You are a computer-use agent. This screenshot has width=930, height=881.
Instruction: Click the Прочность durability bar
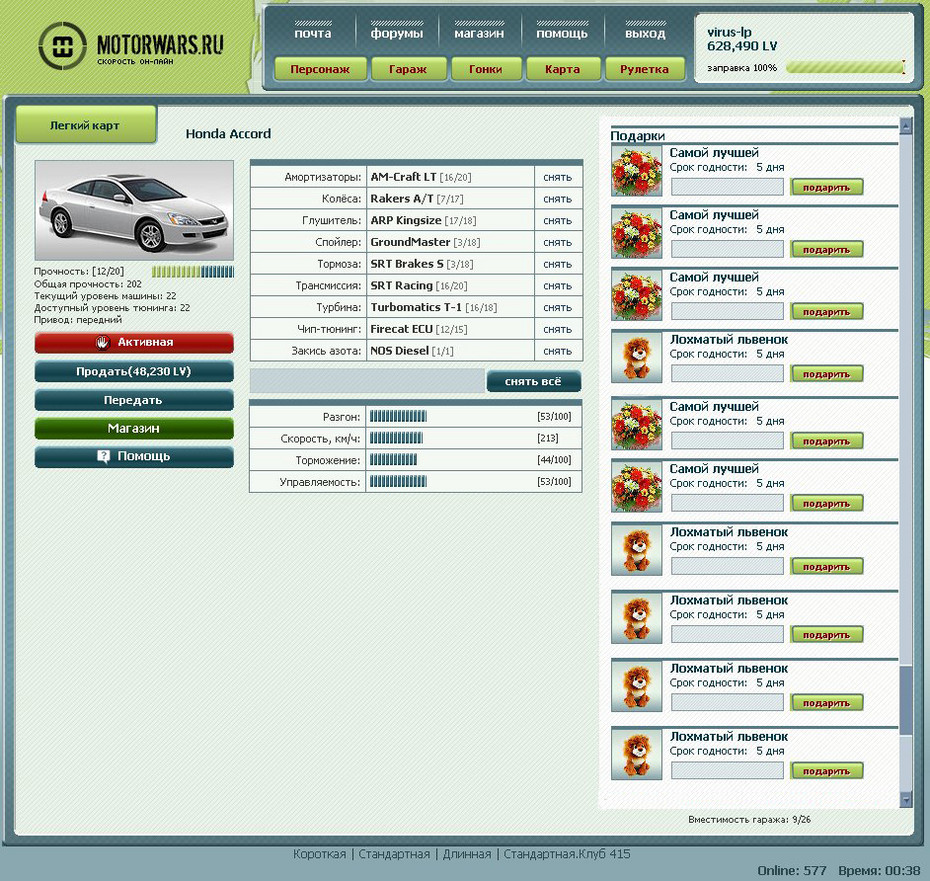coord(193,272)
